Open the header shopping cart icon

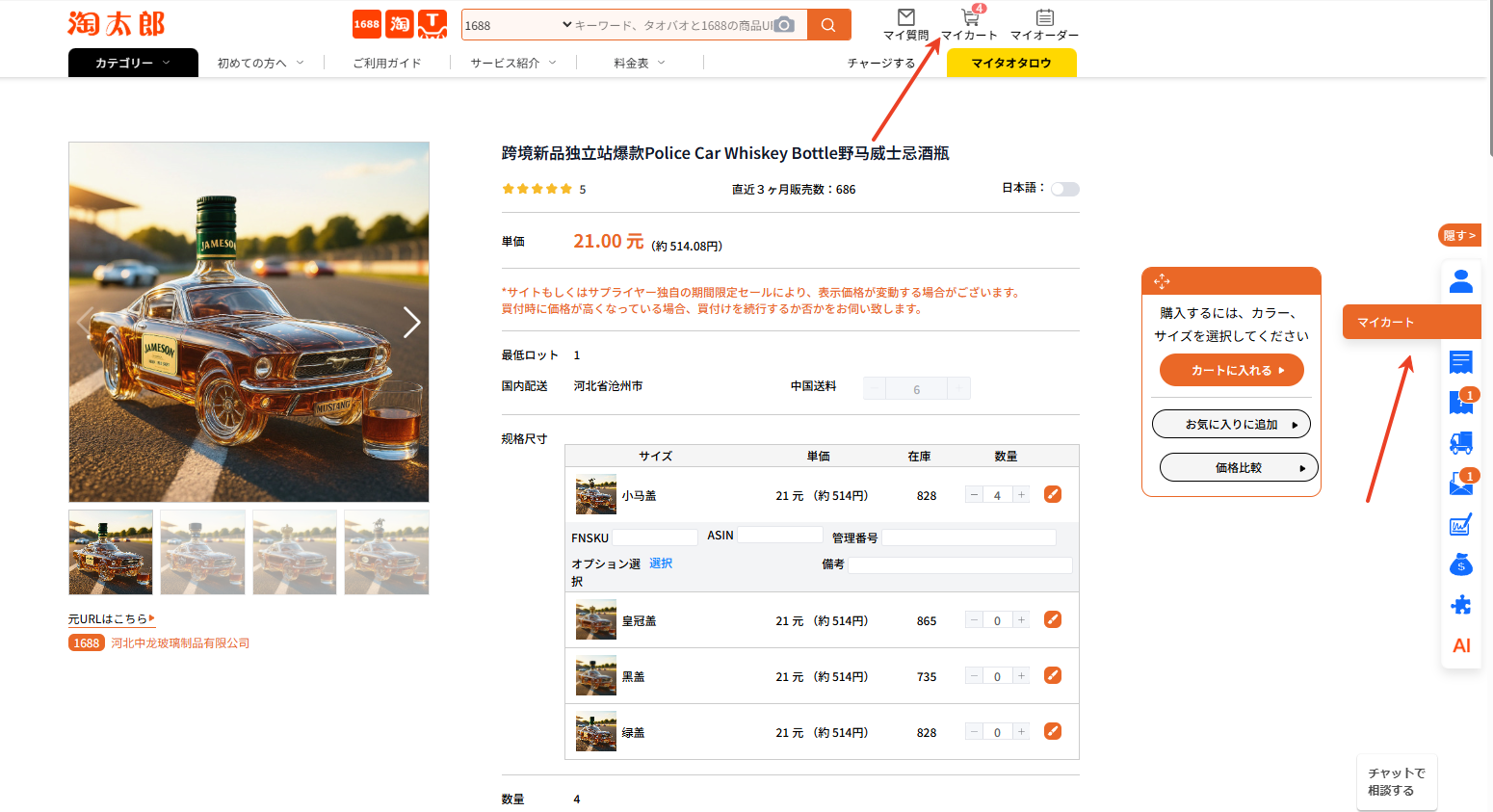[x=970, y=17]
